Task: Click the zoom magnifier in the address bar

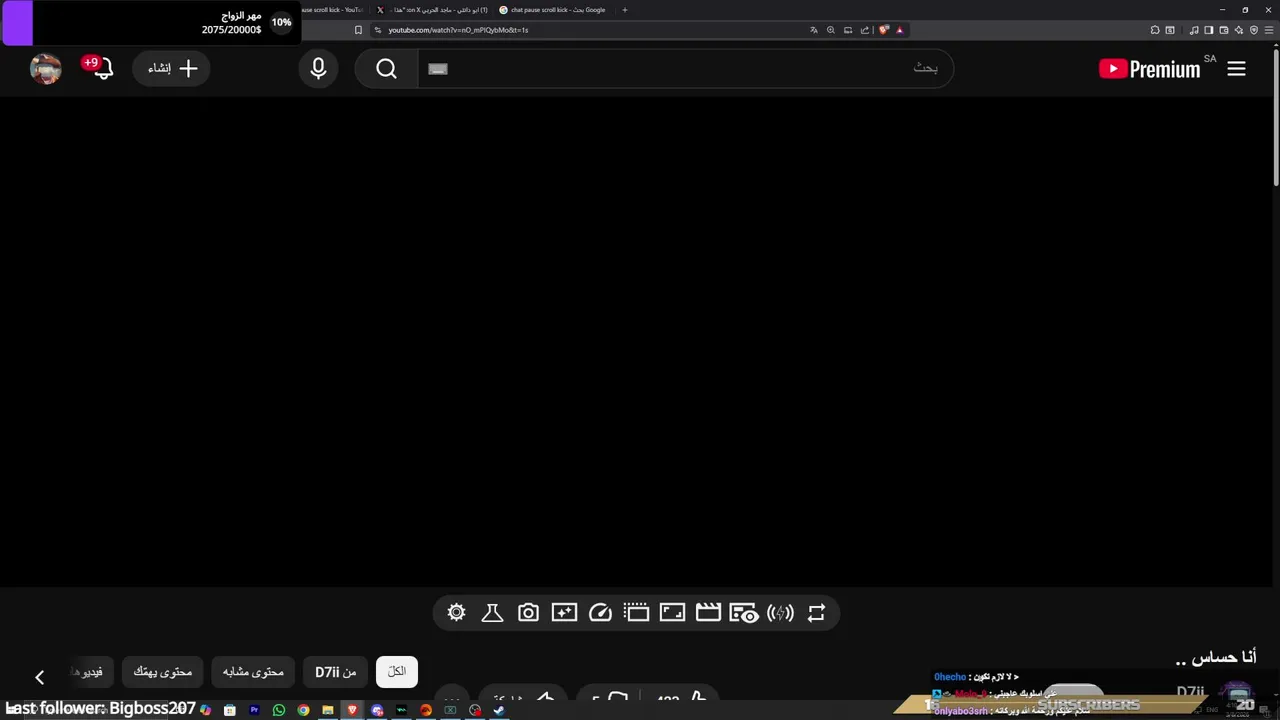Action: (830, 30)
